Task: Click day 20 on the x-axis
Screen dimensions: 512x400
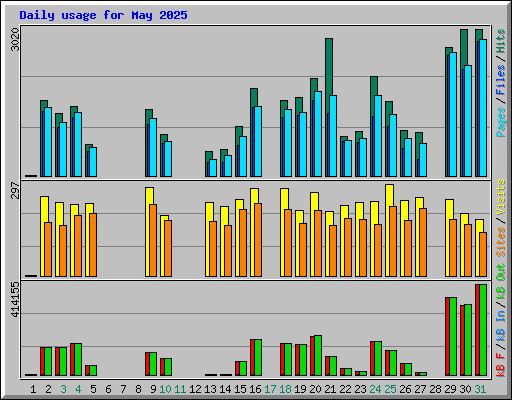Action: (315, 389)
